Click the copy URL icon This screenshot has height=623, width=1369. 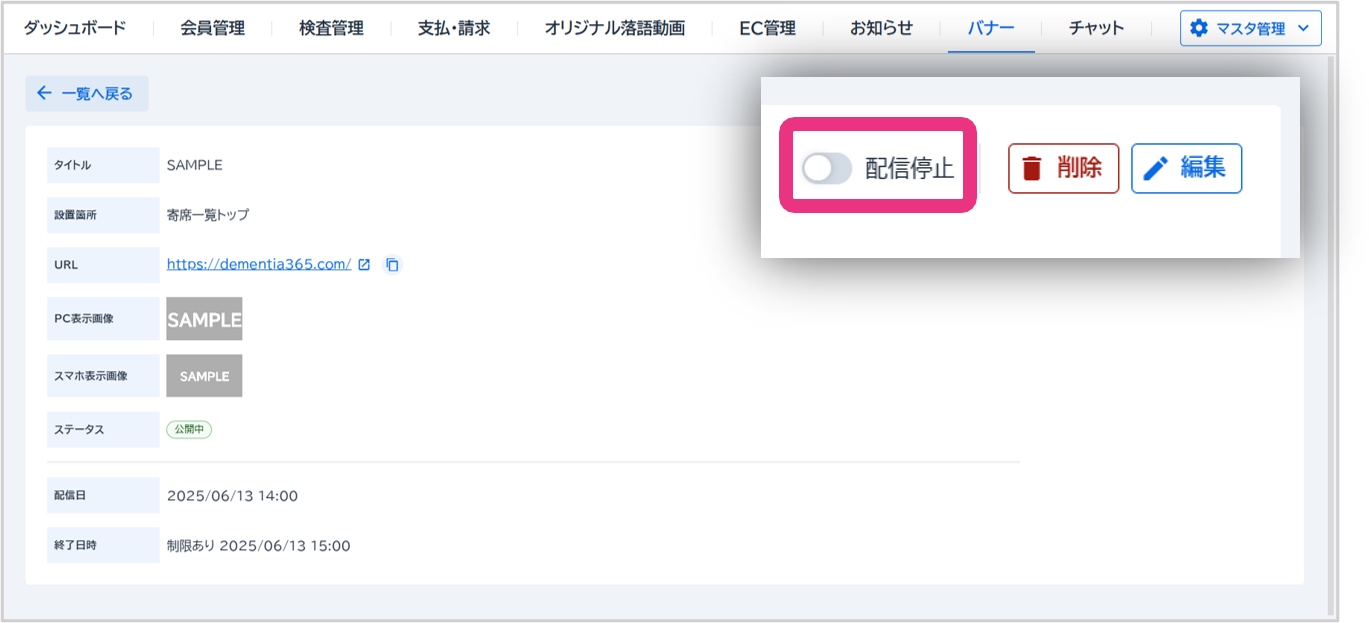[393, 265]
